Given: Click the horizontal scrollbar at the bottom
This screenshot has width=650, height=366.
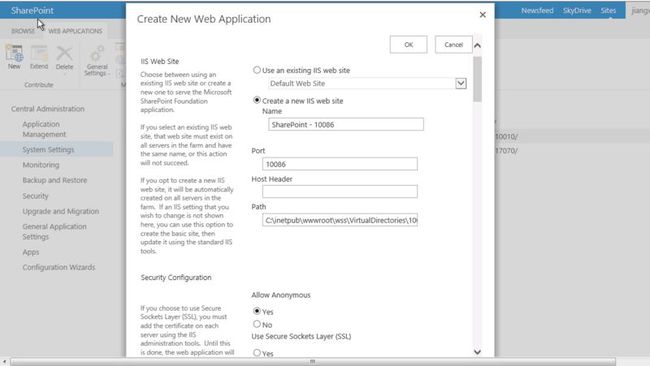Looking at the screenshot, I should coord(313,362).
